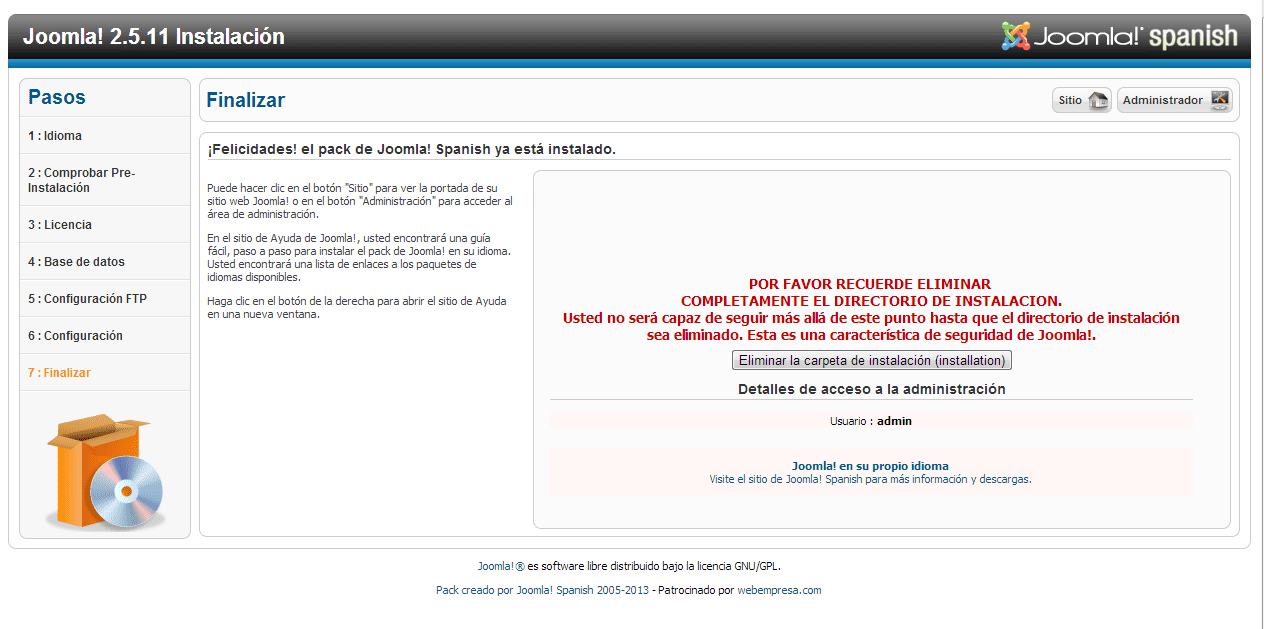Image resolution: width=1264 pixels, height=629 pixels.
Task: Select step 6 : Configuración
Action: click(105, 336)
